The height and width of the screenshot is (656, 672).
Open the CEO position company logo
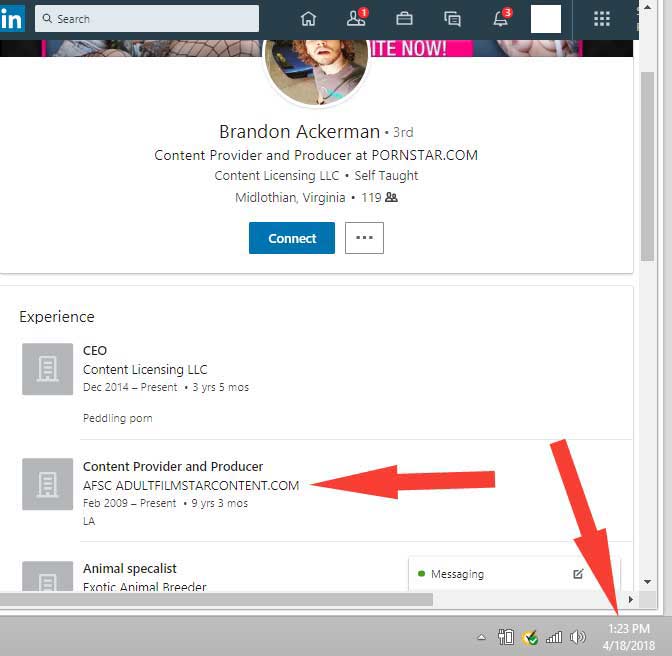[x=48, y=369]
